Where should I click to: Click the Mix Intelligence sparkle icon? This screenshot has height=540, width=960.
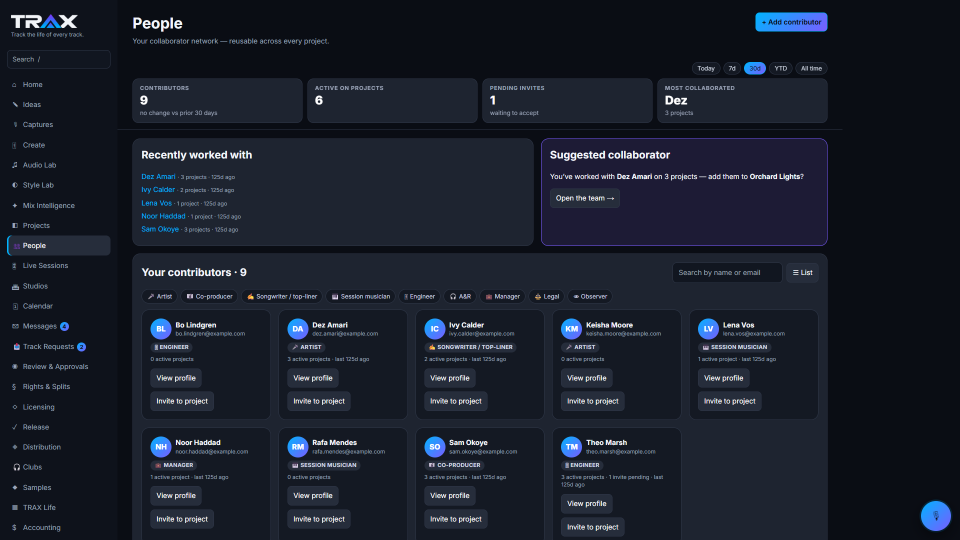(x=15, y=206)
